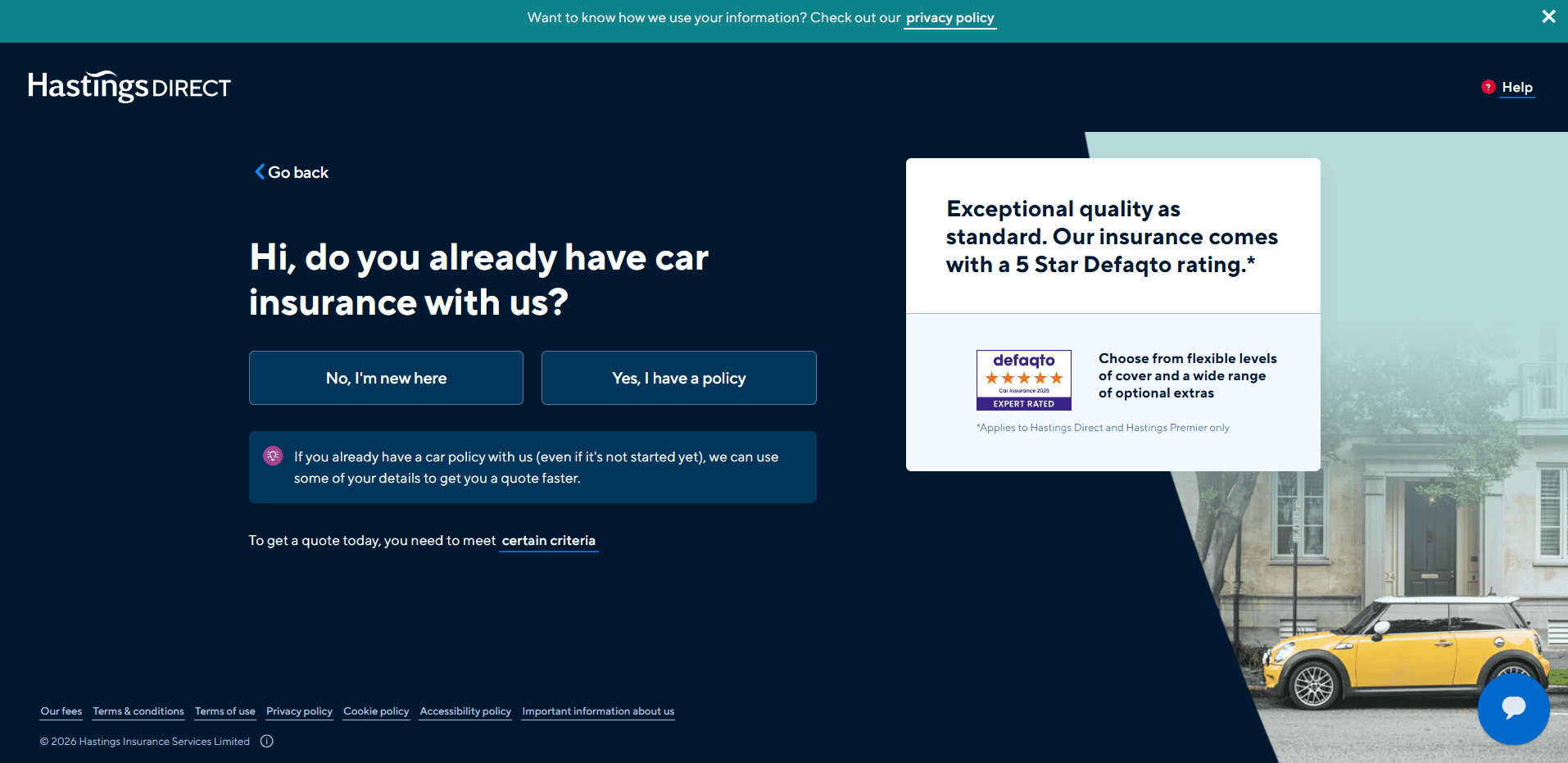This screenshot has width=1568, height=763.
Task: Click the info icon beside the copyright
Action: pyautogui.click(x=267, y=741)
